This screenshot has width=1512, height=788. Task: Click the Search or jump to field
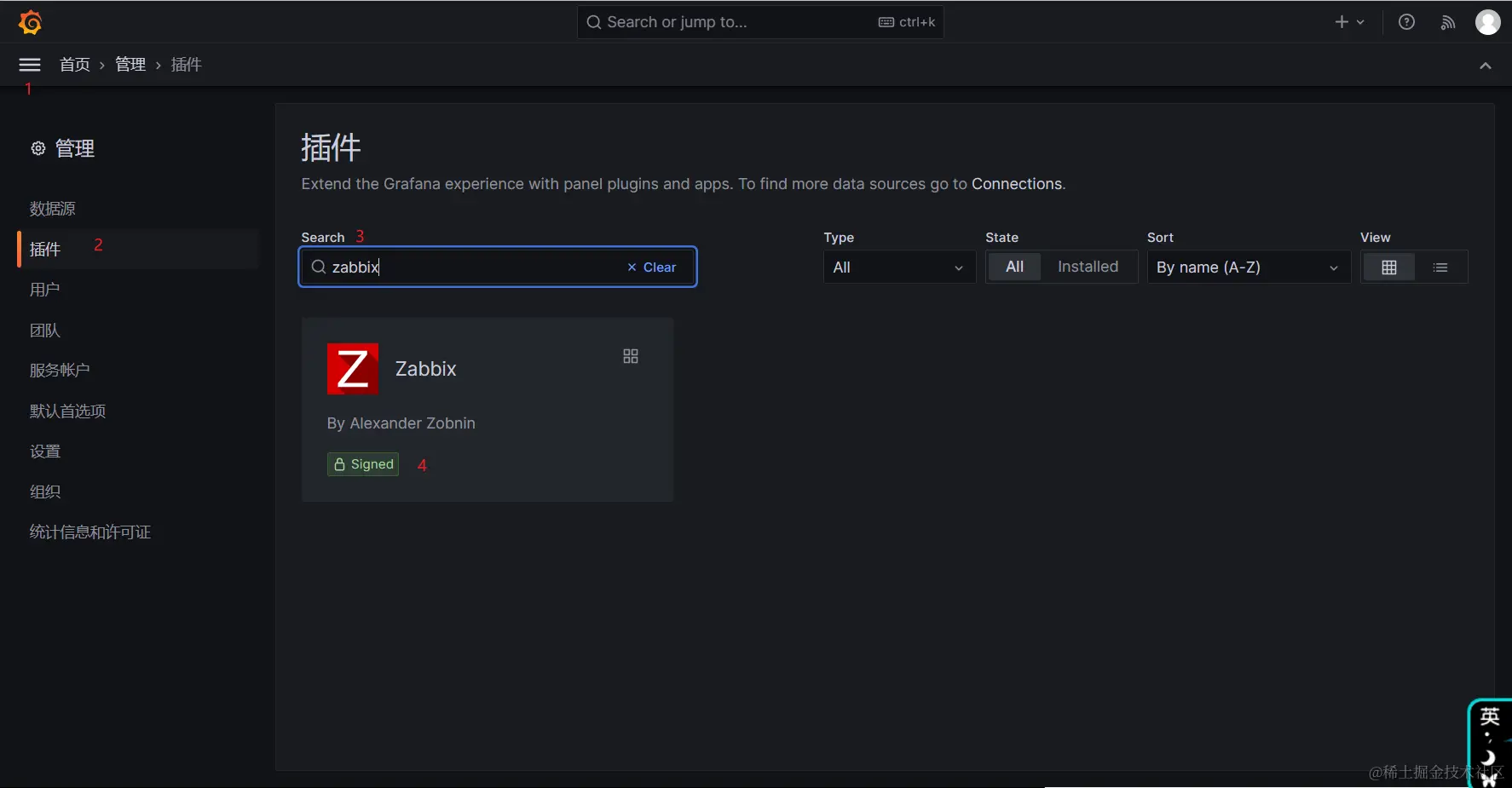(x=760, y=22)
